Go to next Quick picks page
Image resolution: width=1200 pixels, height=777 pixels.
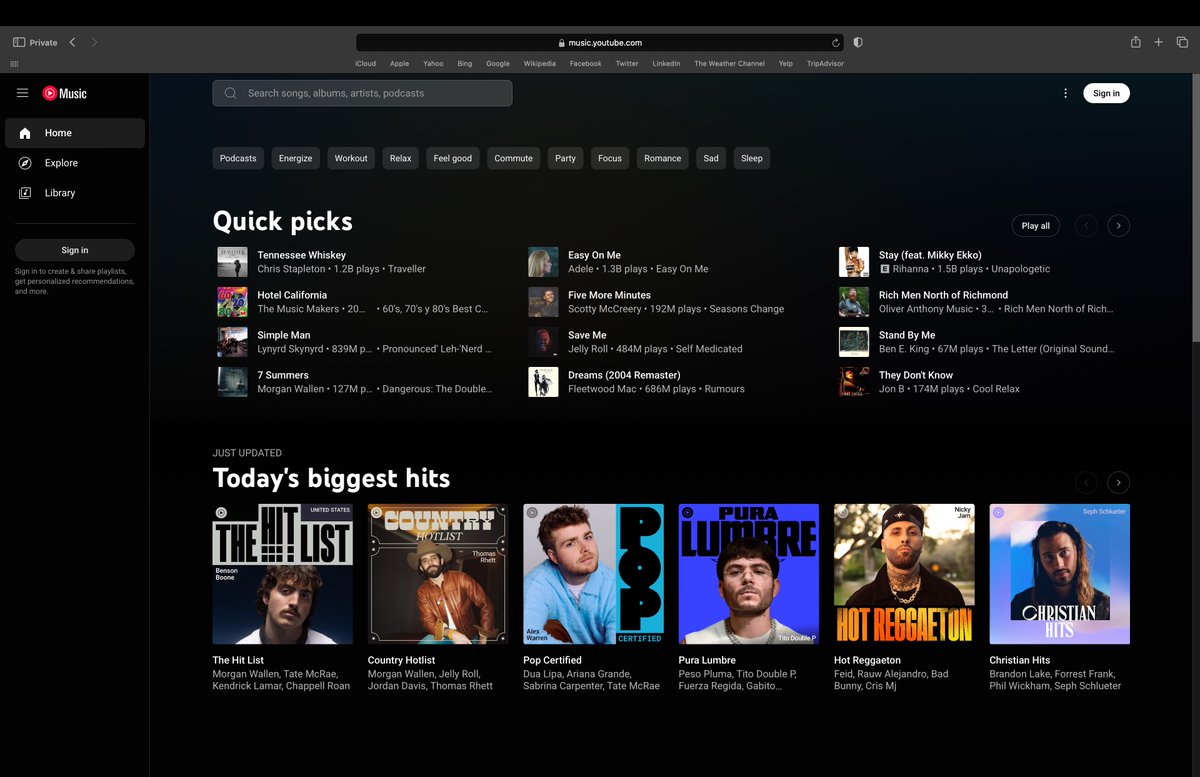click(x=1118, y=226)
